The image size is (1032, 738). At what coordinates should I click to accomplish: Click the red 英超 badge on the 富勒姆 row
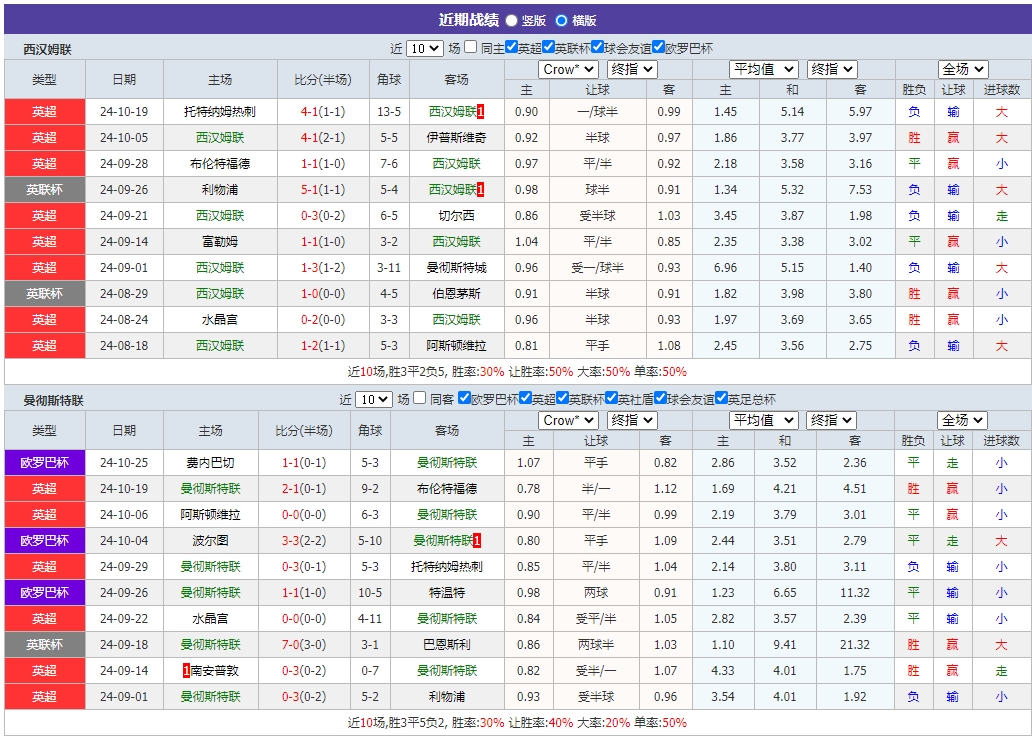pyautogui.click(x=44, y=241)
